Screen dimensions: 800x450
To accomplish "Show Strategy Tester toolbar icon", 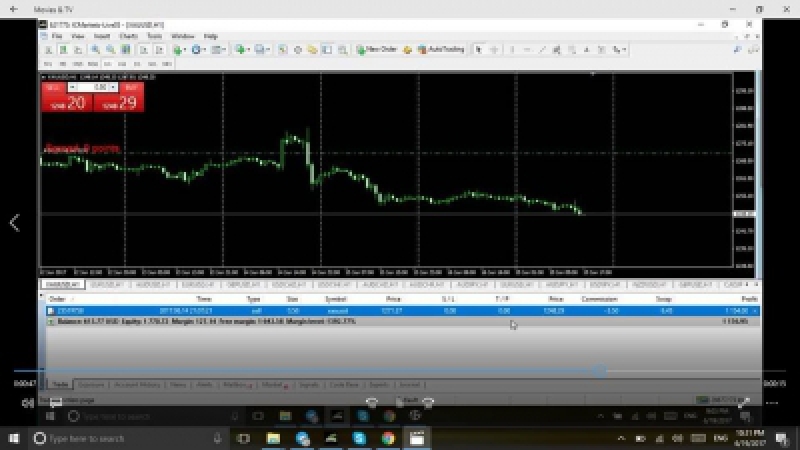I will pos(342,50).
